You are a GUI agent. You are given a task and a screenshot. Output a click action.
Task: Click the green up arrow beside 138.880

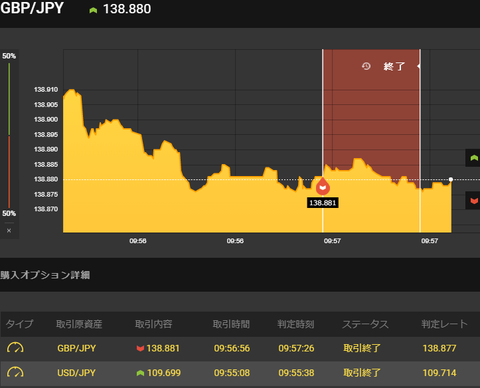pyautogui.click(x=93, y=10)
